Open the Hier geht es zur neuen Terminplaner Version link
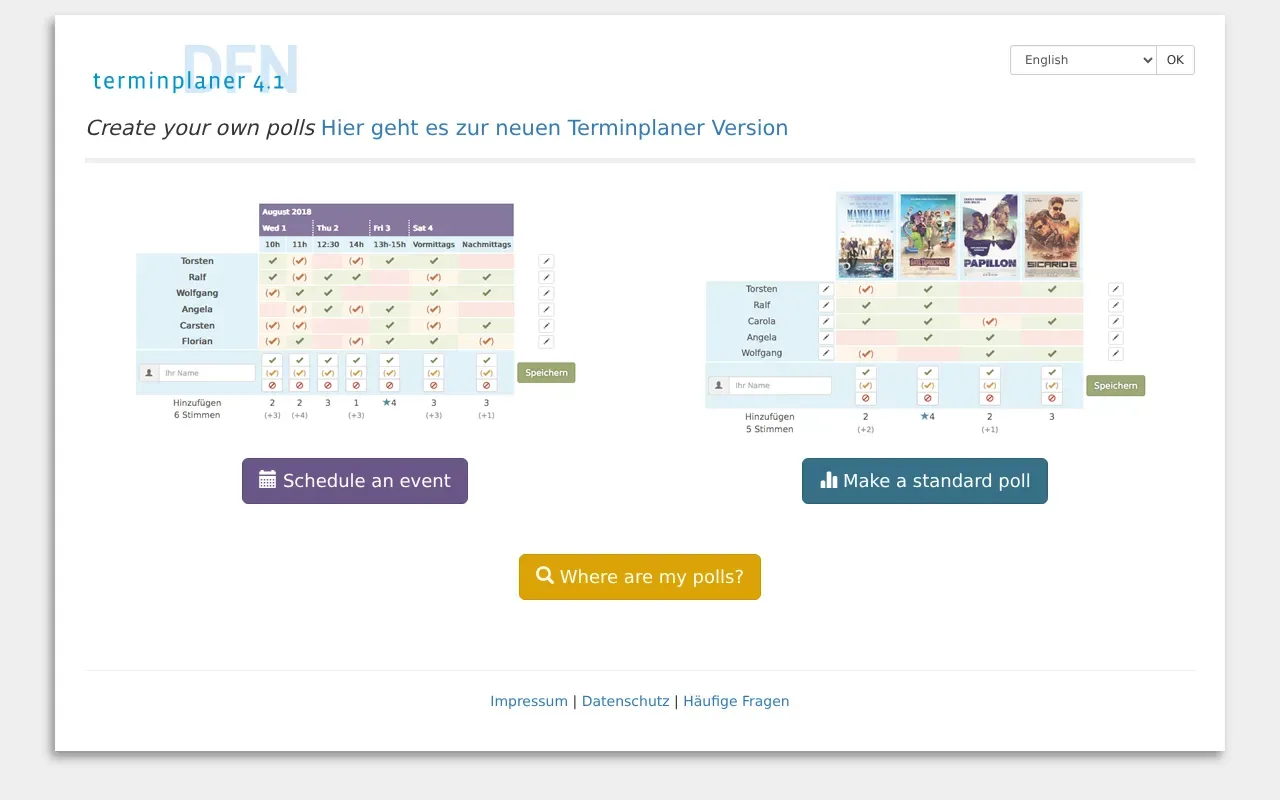The height and width of the screenshot is (800, 1280). tap(554, 128)
